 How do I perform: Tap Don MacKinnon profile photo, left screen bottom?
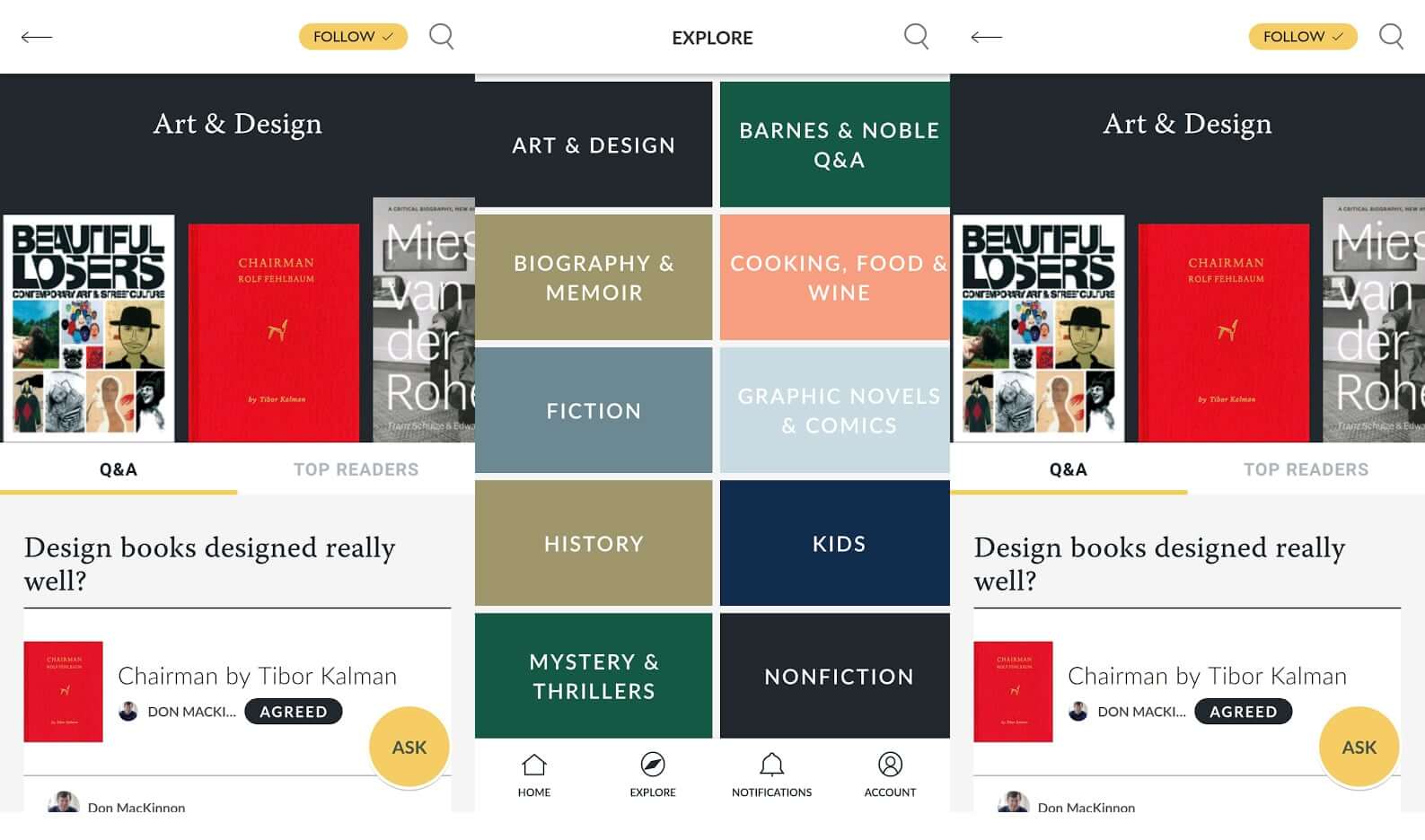63,802
